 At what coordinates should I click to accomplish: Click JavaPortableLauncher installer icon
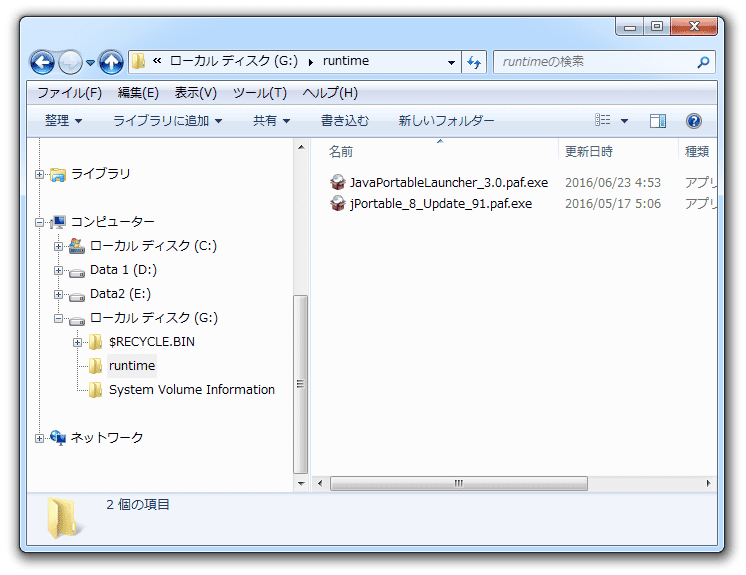click(338, 182)
